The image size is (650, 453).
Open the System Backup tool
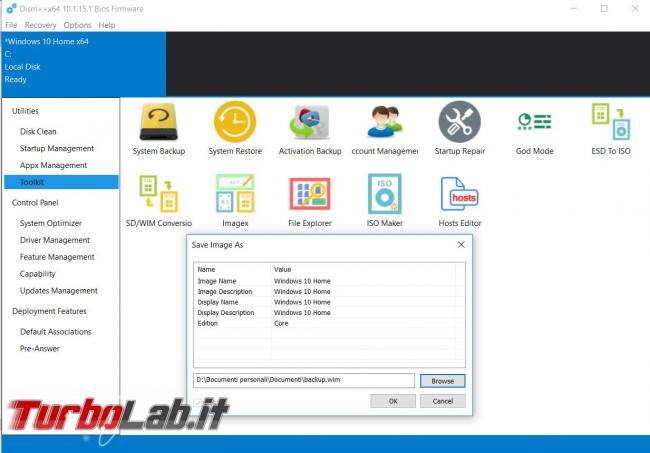coord(158,128)
